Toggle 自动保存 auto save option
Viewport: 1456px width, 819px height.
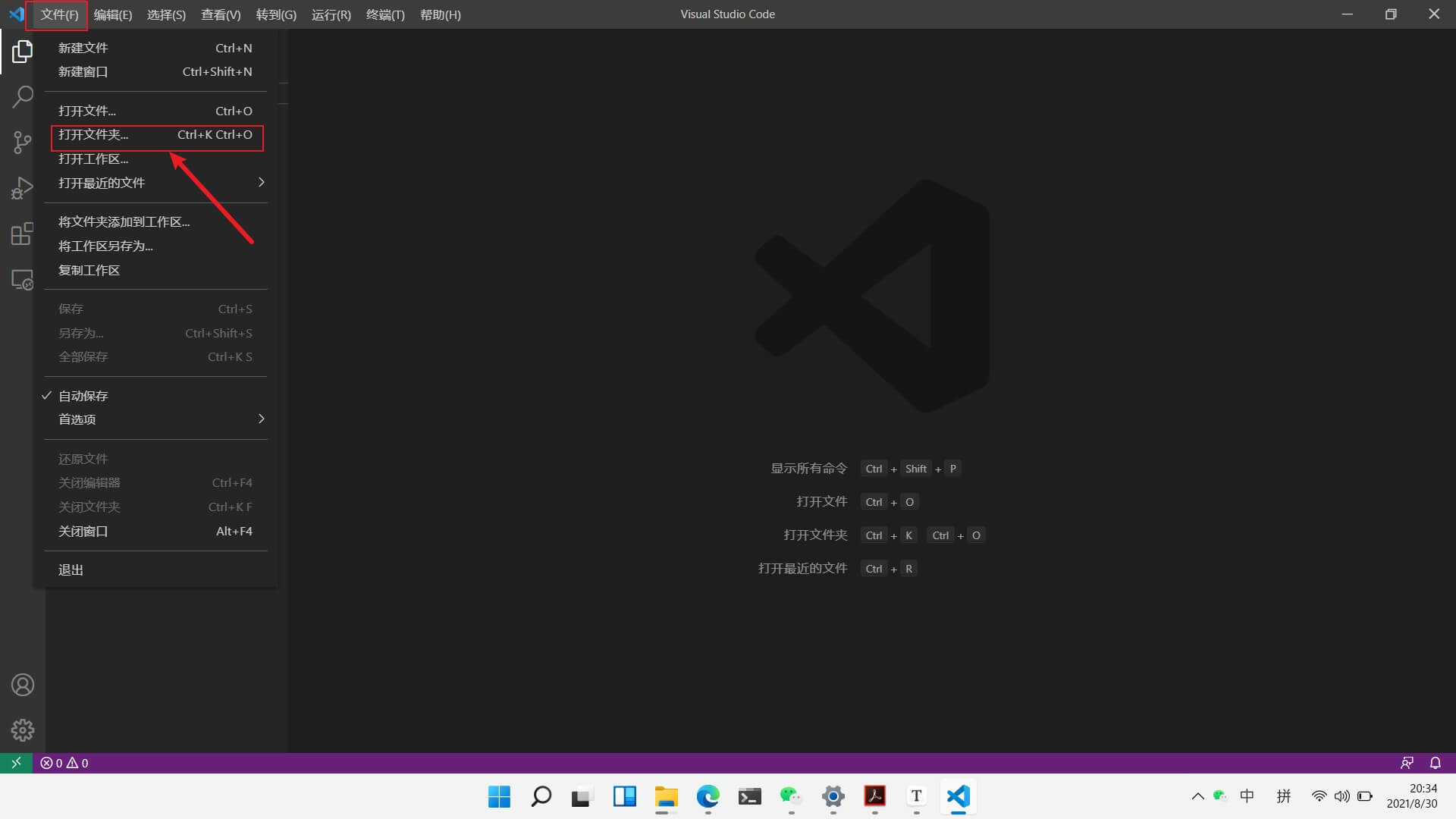(155, 396)
